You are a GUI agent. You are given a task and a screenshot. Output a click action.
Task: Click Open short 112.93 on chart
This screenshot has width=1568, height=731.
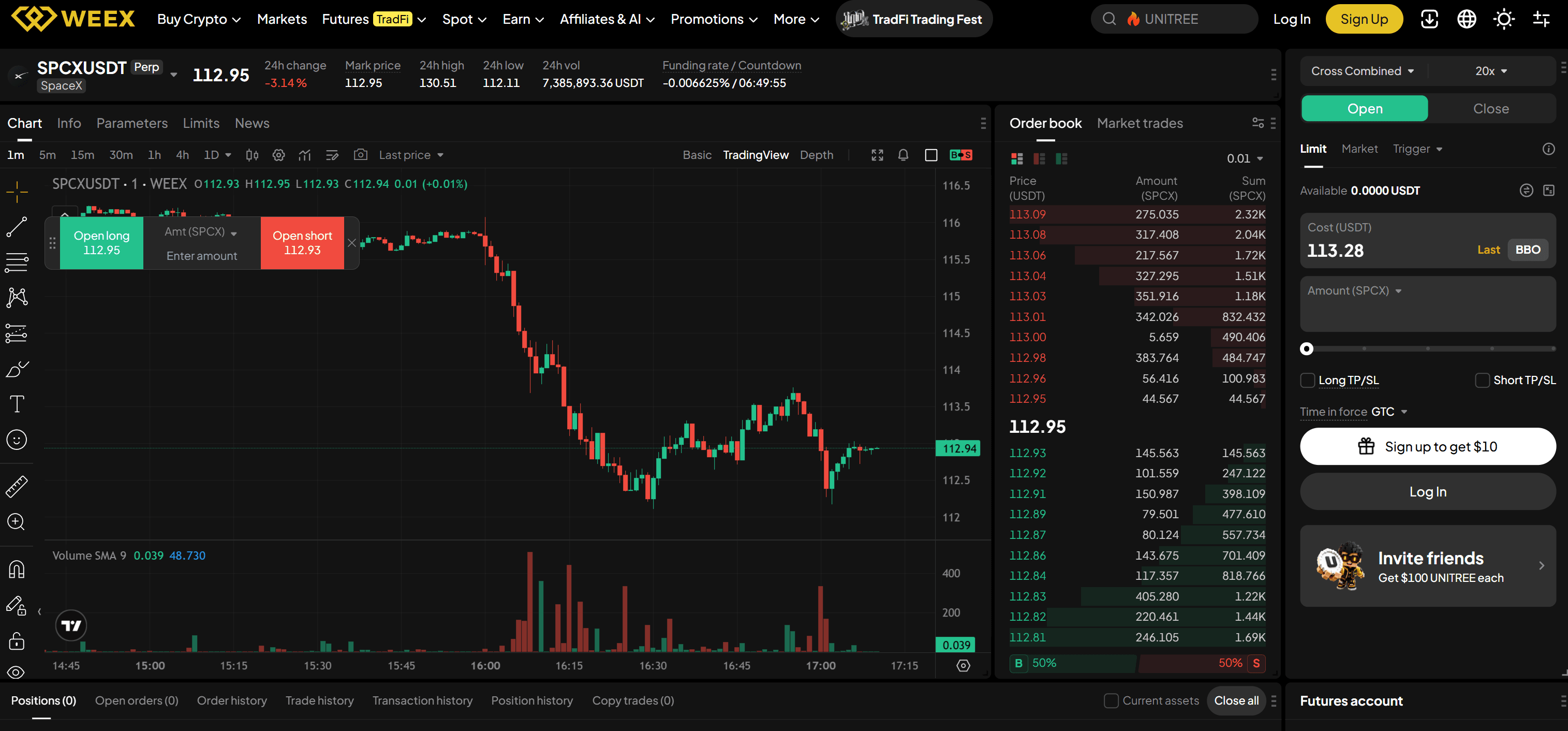tap(302, 242)
